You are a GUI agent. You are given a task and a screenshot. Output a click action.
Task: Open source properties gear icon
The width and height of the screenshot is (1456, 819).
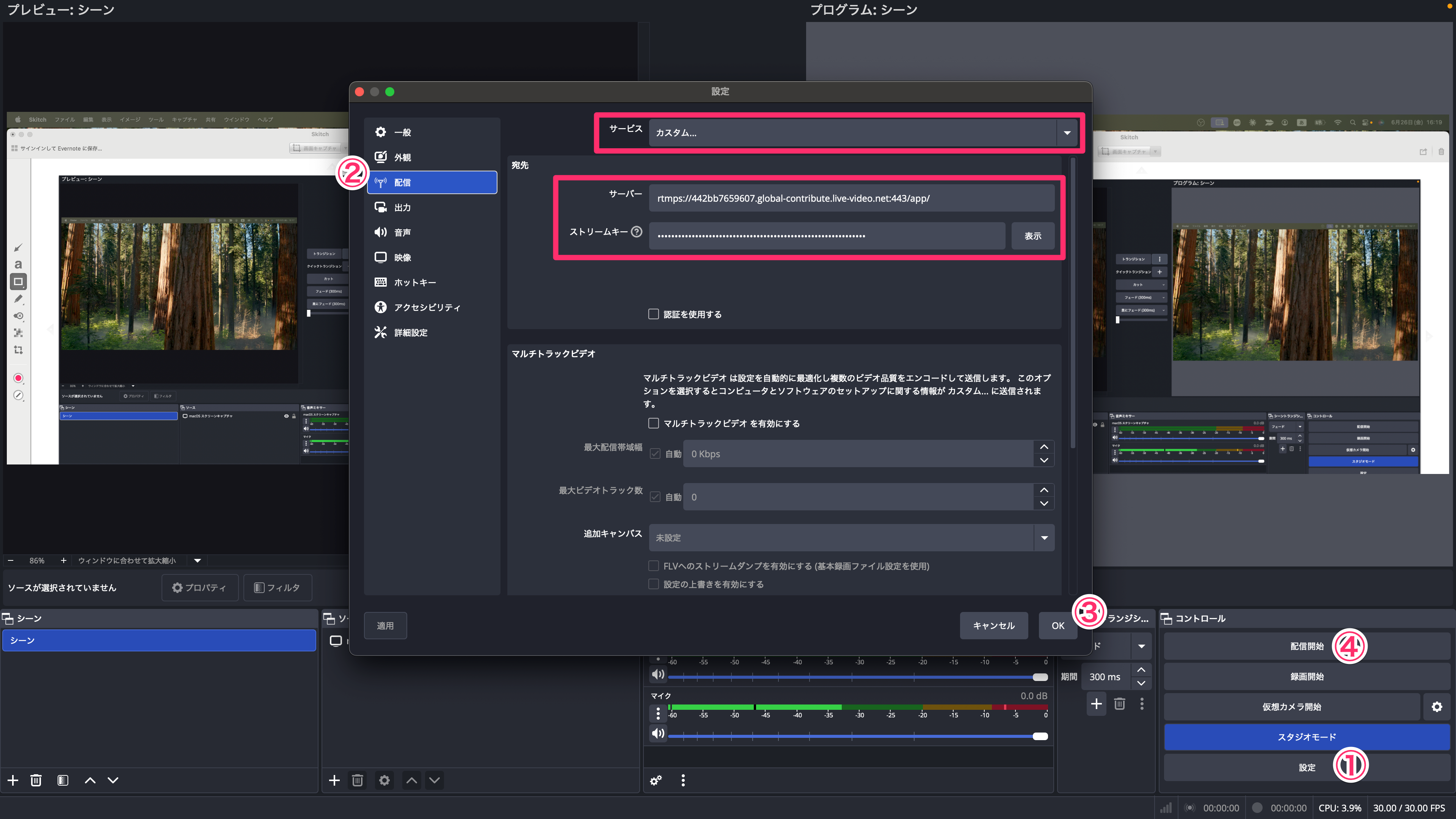[384, 780]
